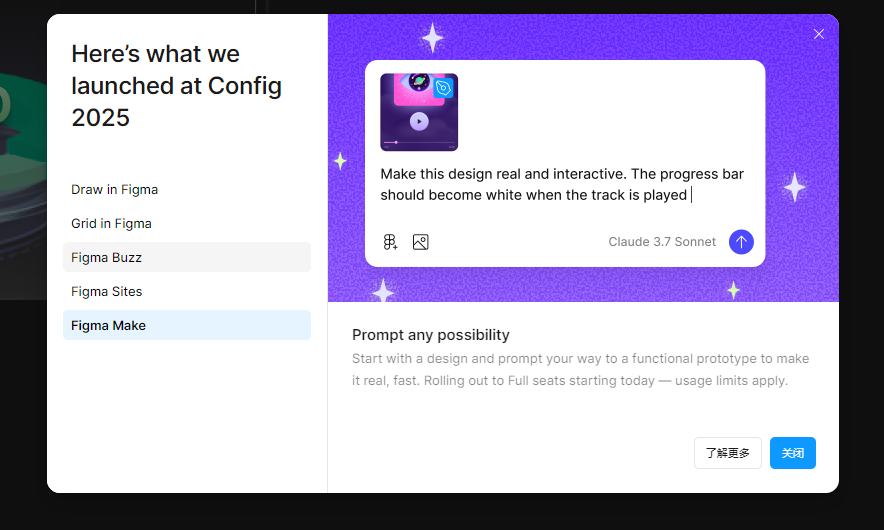Screen dimensions: 884x530
Task: Close the dialog with the X icon
Action: [819, 34]
